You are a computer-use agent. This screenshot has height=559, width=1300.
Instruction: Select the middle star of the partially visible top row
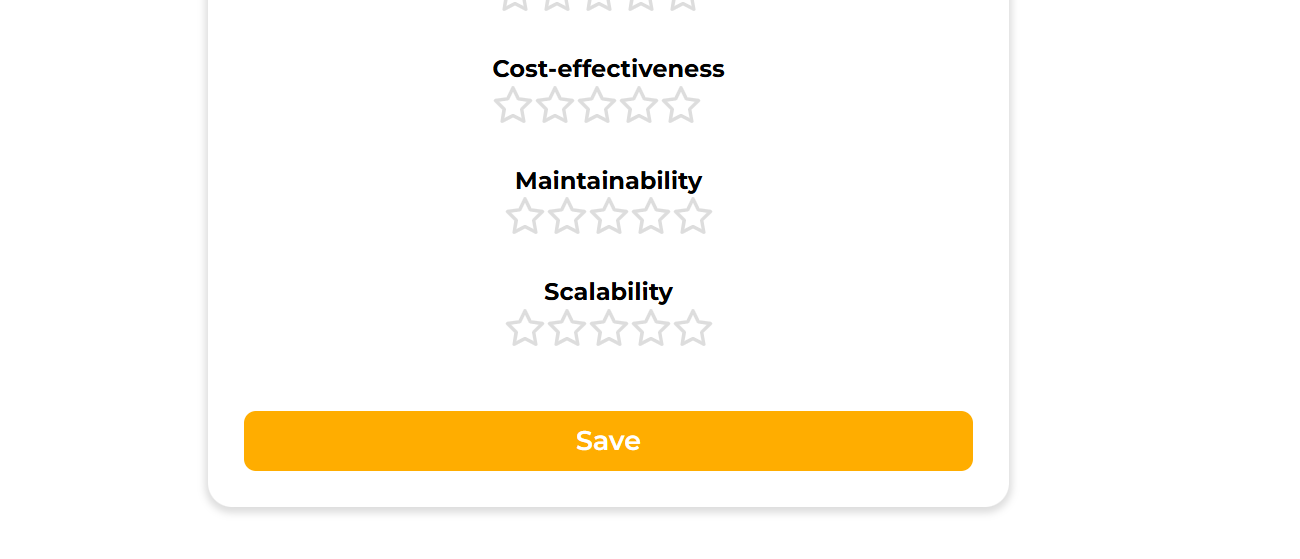[598, 3]
